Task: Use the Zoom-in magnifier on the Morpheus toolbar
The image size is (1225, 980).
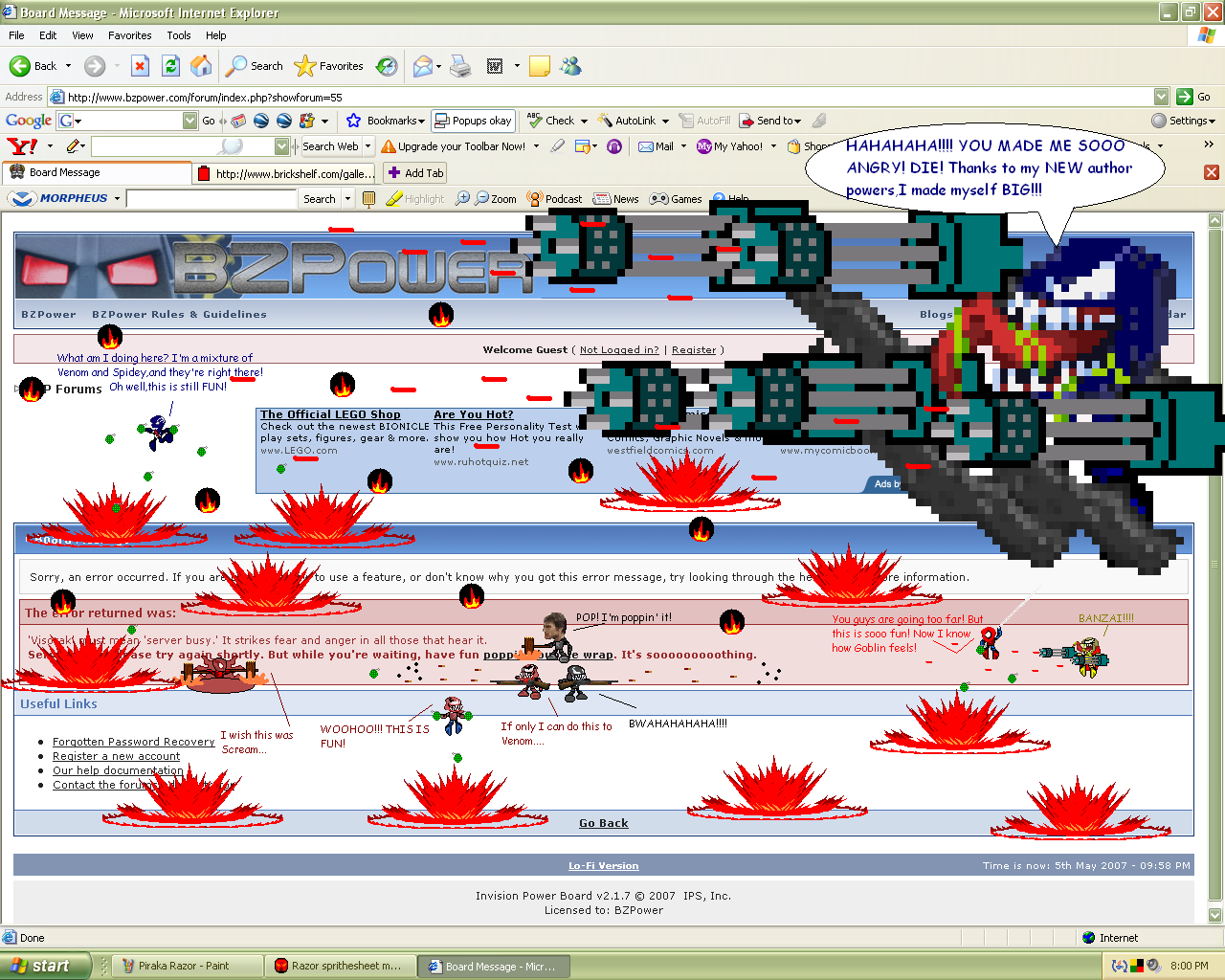Action: click(x=462, y=199)
